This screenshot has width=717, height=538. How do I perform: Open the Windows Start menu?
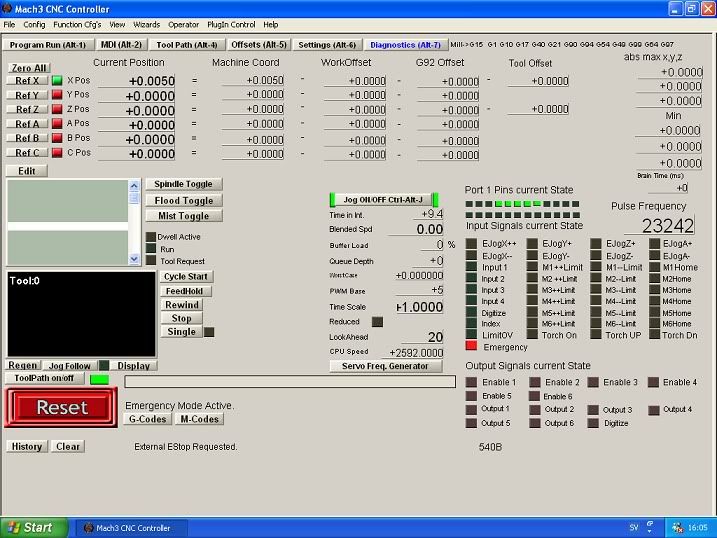click(x=33, y=527)
